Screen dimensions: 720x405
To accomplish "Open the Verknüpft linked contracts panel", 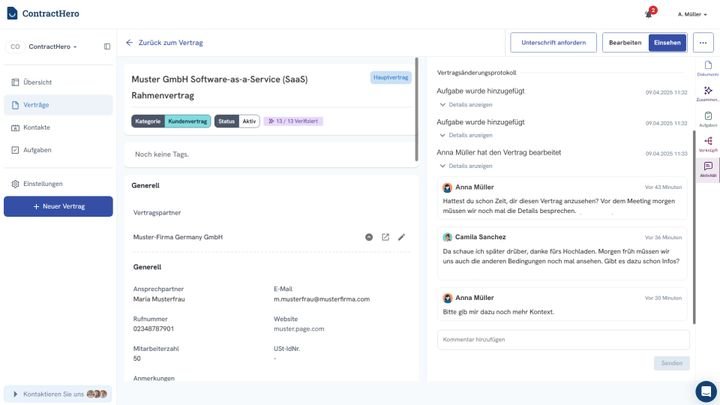I will 708,144.
